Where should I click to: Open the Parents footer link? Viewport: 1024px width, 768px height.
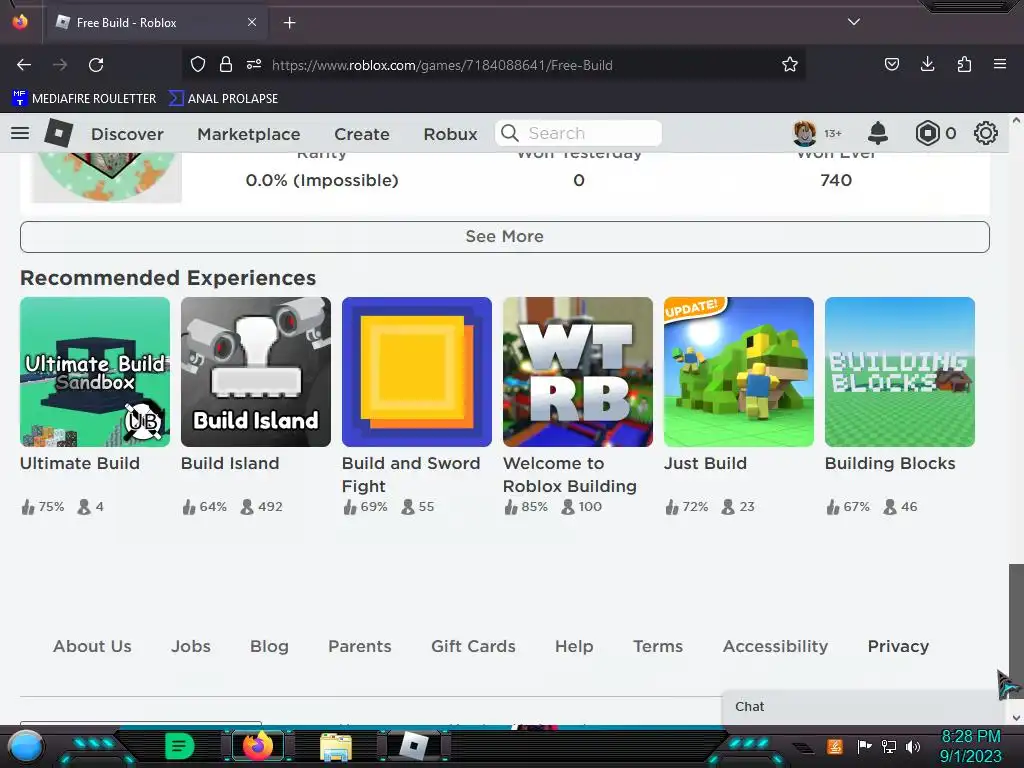point(360,646)
